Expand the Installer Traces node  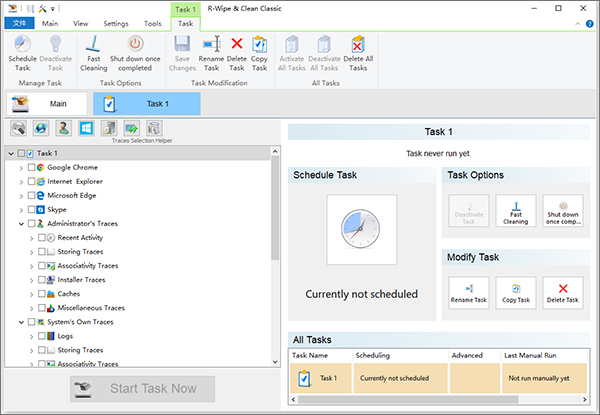[32, 280]
